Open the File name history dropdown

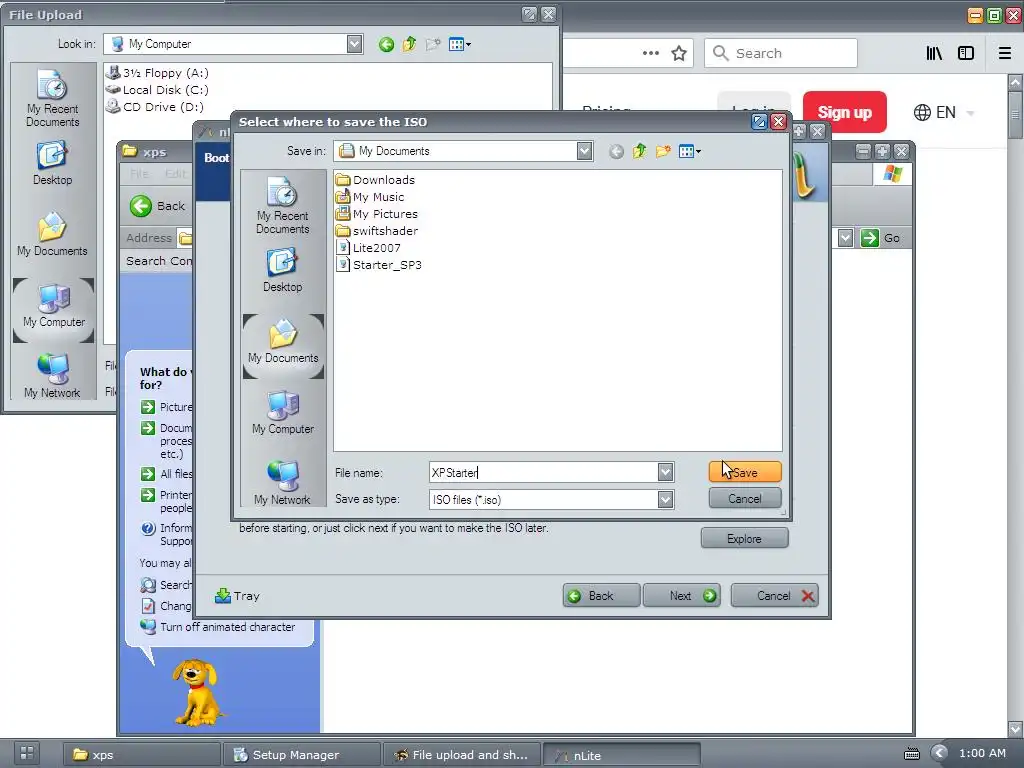click(665, 472)
